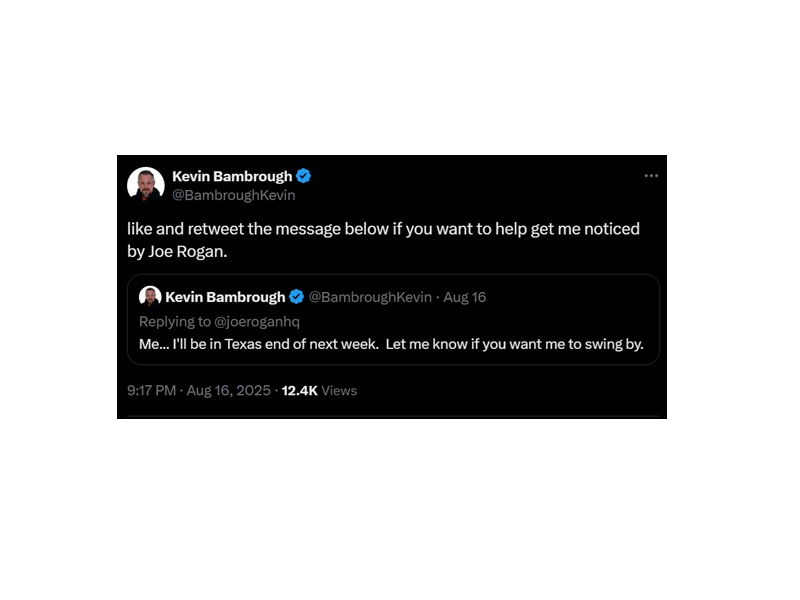This screenshot has height=600, width=800.
Task: Click 'by Joe Rogan.' in the main tweet
Action: (x=177, y=252)
